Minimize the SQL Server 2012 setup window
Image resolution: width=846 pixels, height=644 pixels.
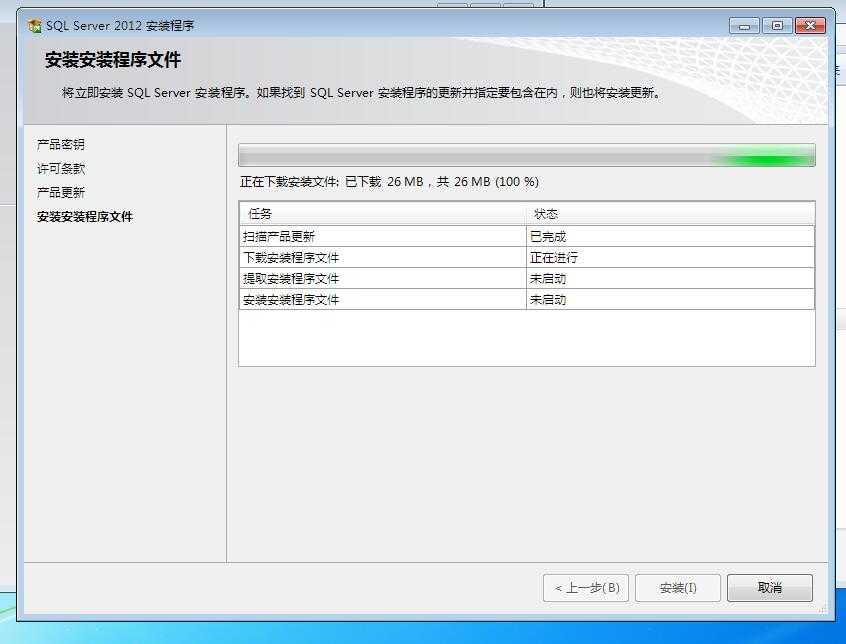[x=744, y=25]
